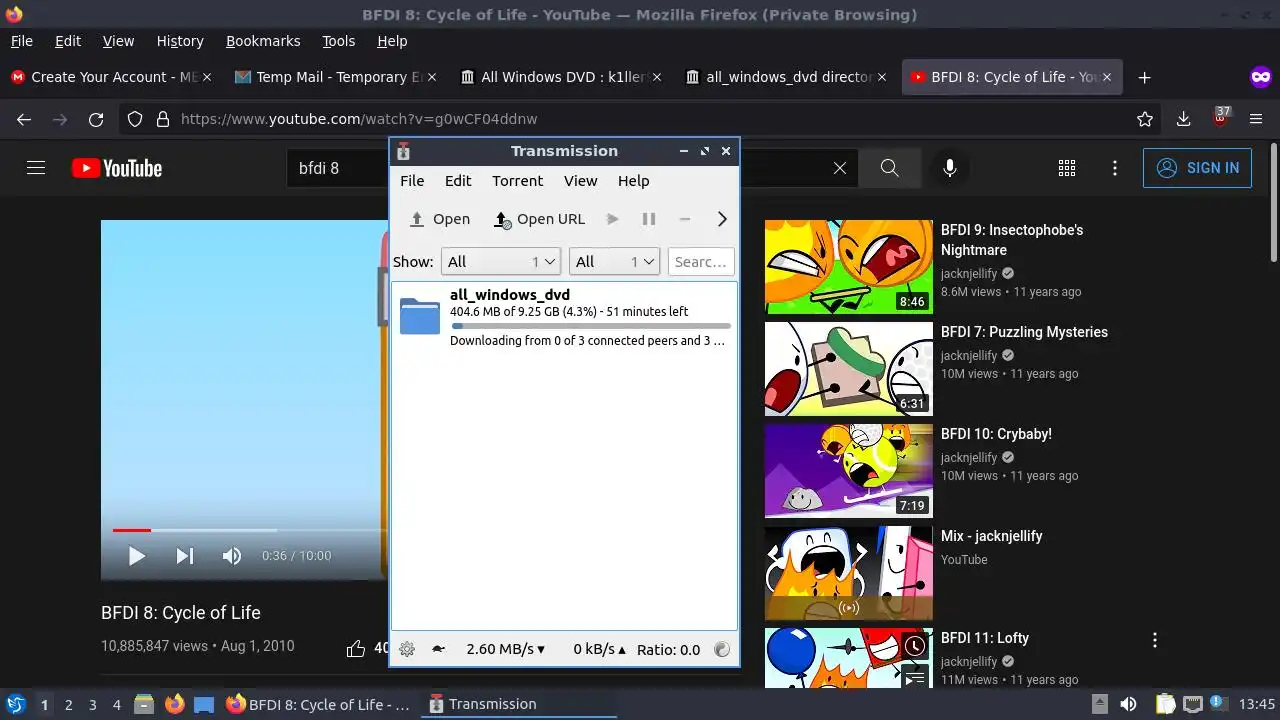Close the Temp Mail tab
The height and width of the screenshot is (720, 1280).
432,77
